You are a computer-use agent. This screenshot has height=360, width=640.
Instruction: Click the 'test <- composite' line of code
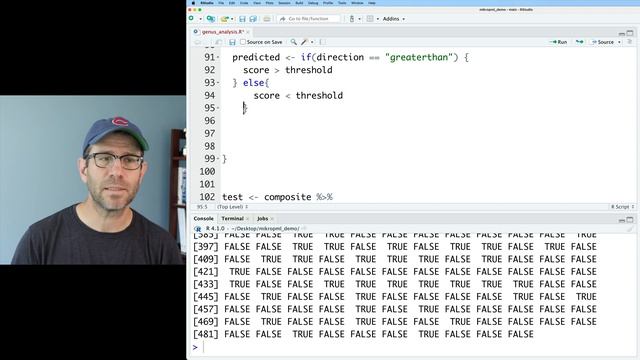click(x=277, y=197)
